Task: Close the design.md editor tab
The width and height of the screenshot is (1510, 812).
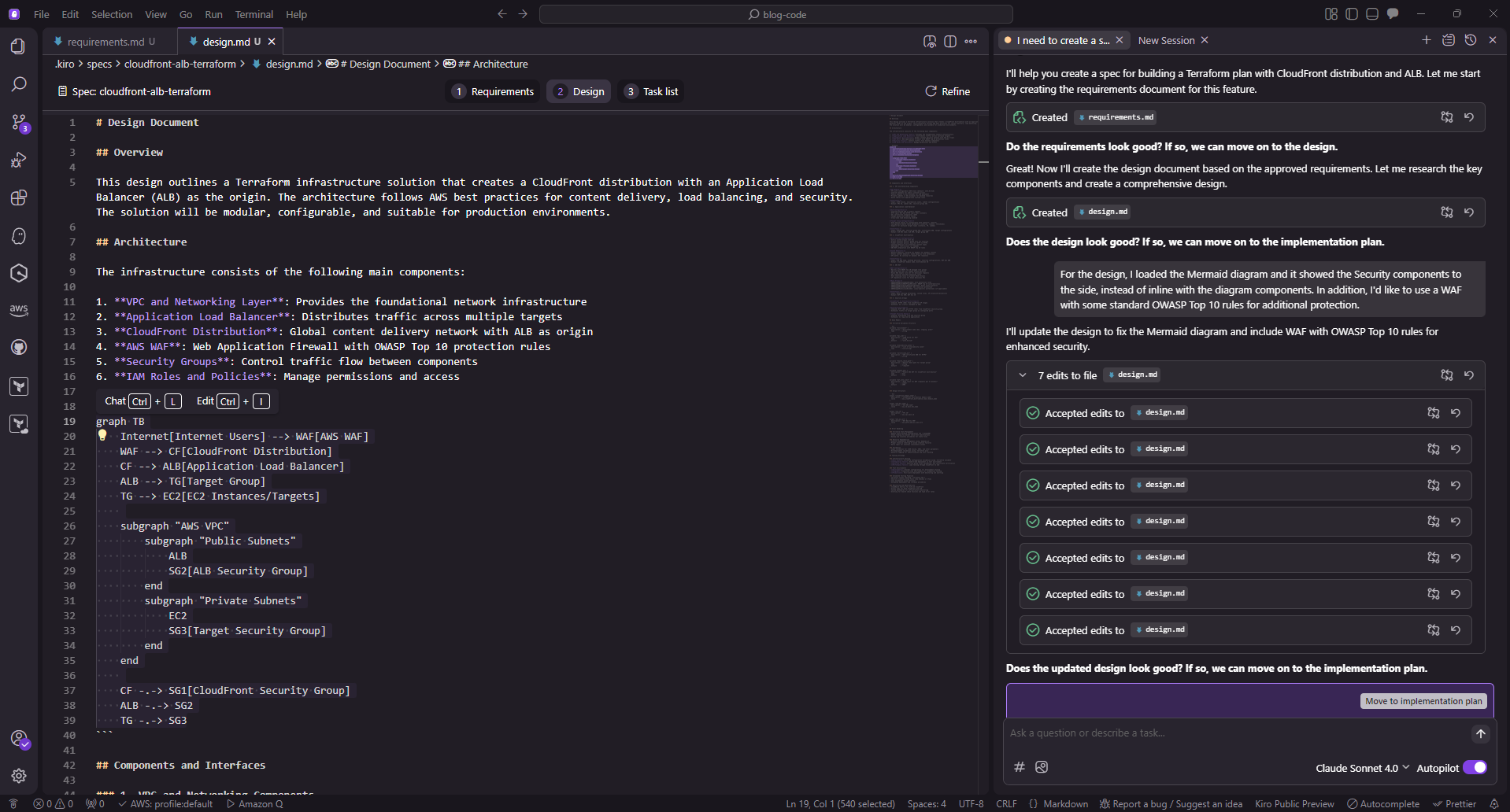Action: tap(272, 42)
